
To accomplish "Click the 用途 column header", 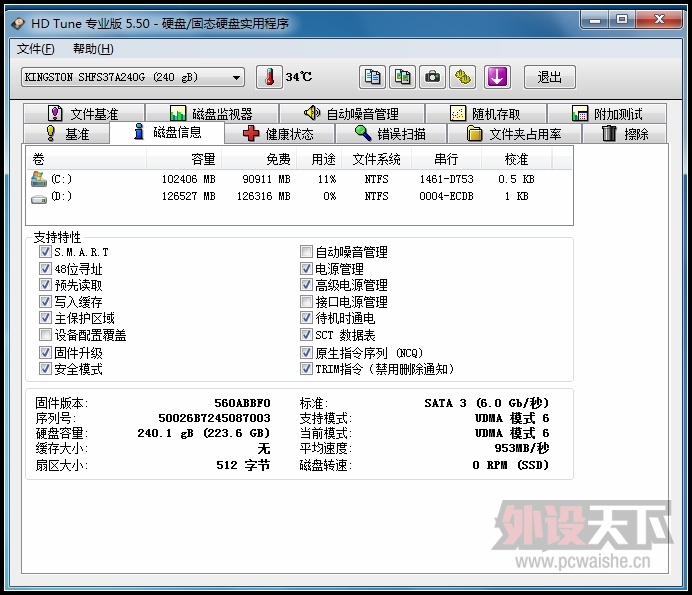I will click(x=320, y=159).
